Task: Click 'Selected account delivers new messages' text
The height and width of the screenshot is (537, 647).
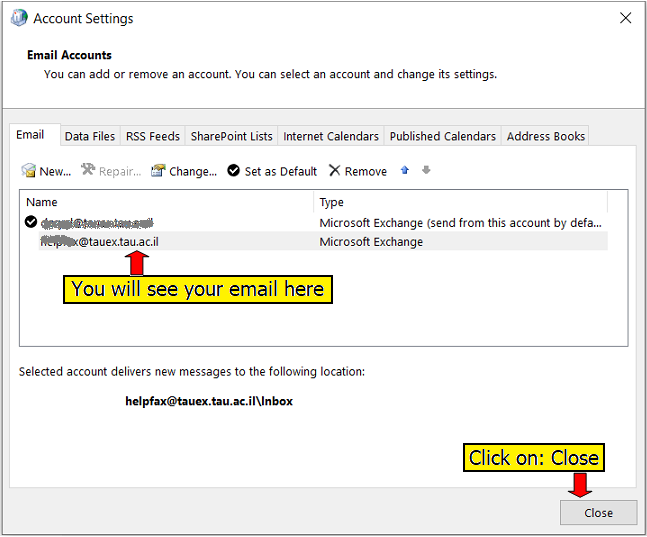Action: coord(192,371)
